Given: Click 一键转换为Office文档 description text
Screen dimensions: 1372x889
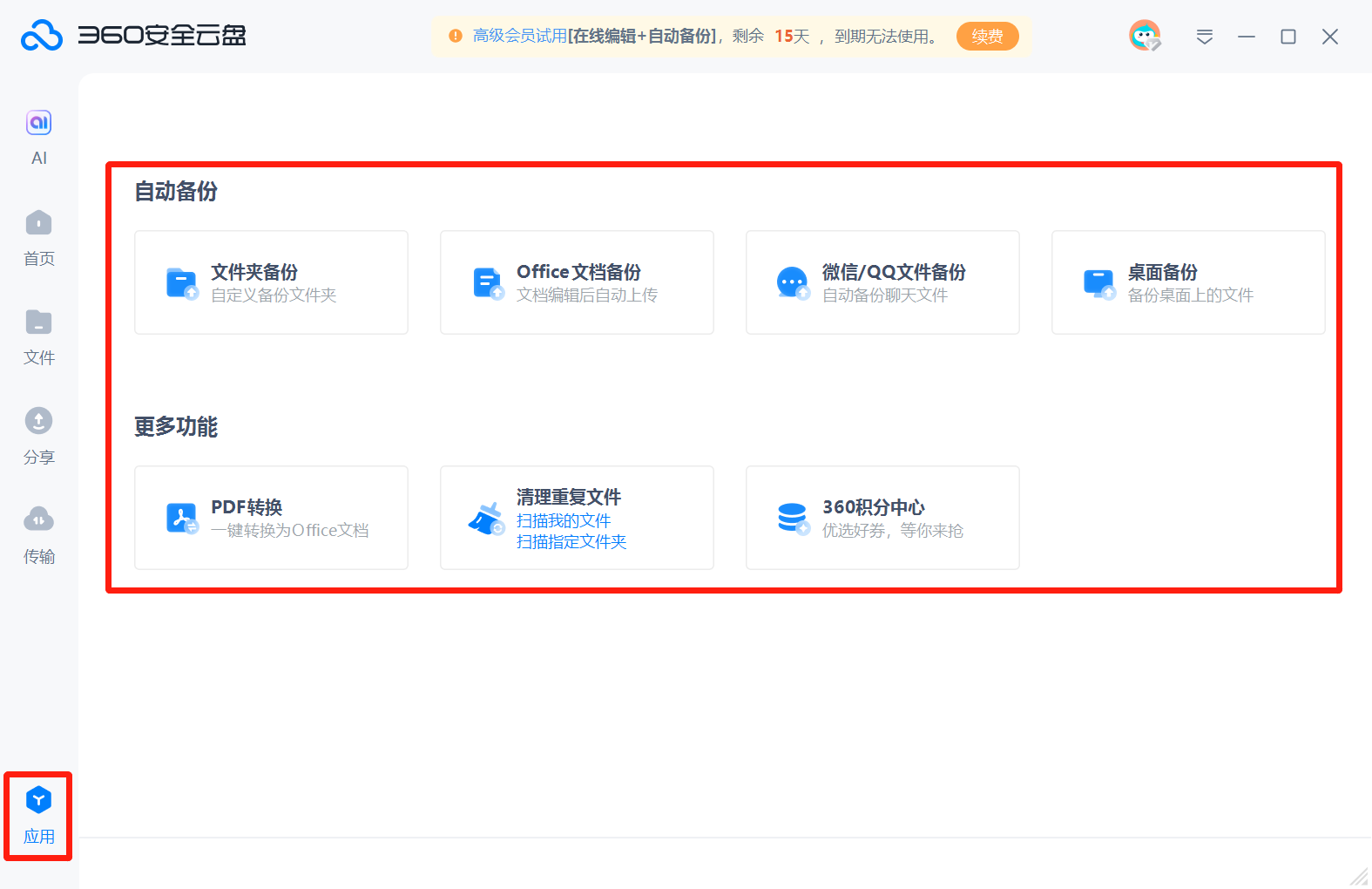Looking at the screenshot, I should pos(290,531).
